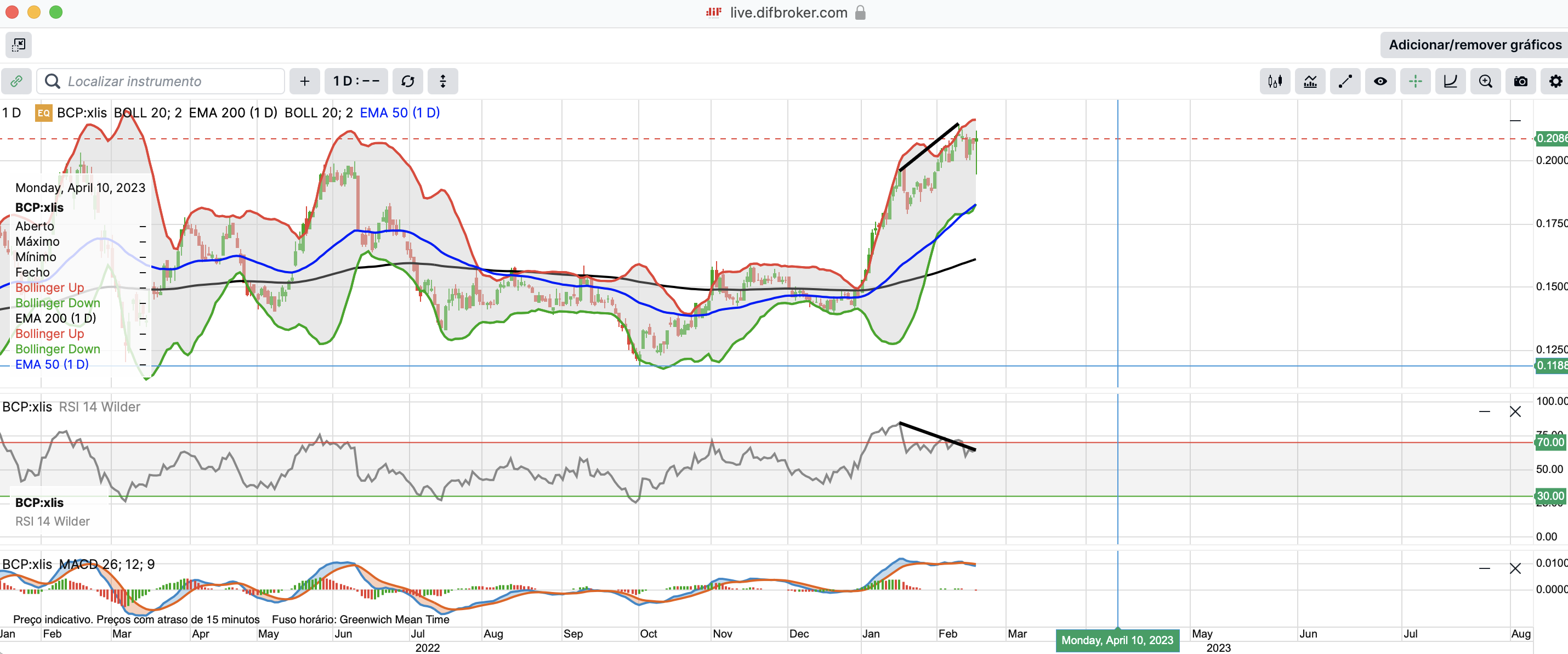Click the plus add button beside search
The height and width of the screenshot is (654, 1568).
[x=304, y=81]
